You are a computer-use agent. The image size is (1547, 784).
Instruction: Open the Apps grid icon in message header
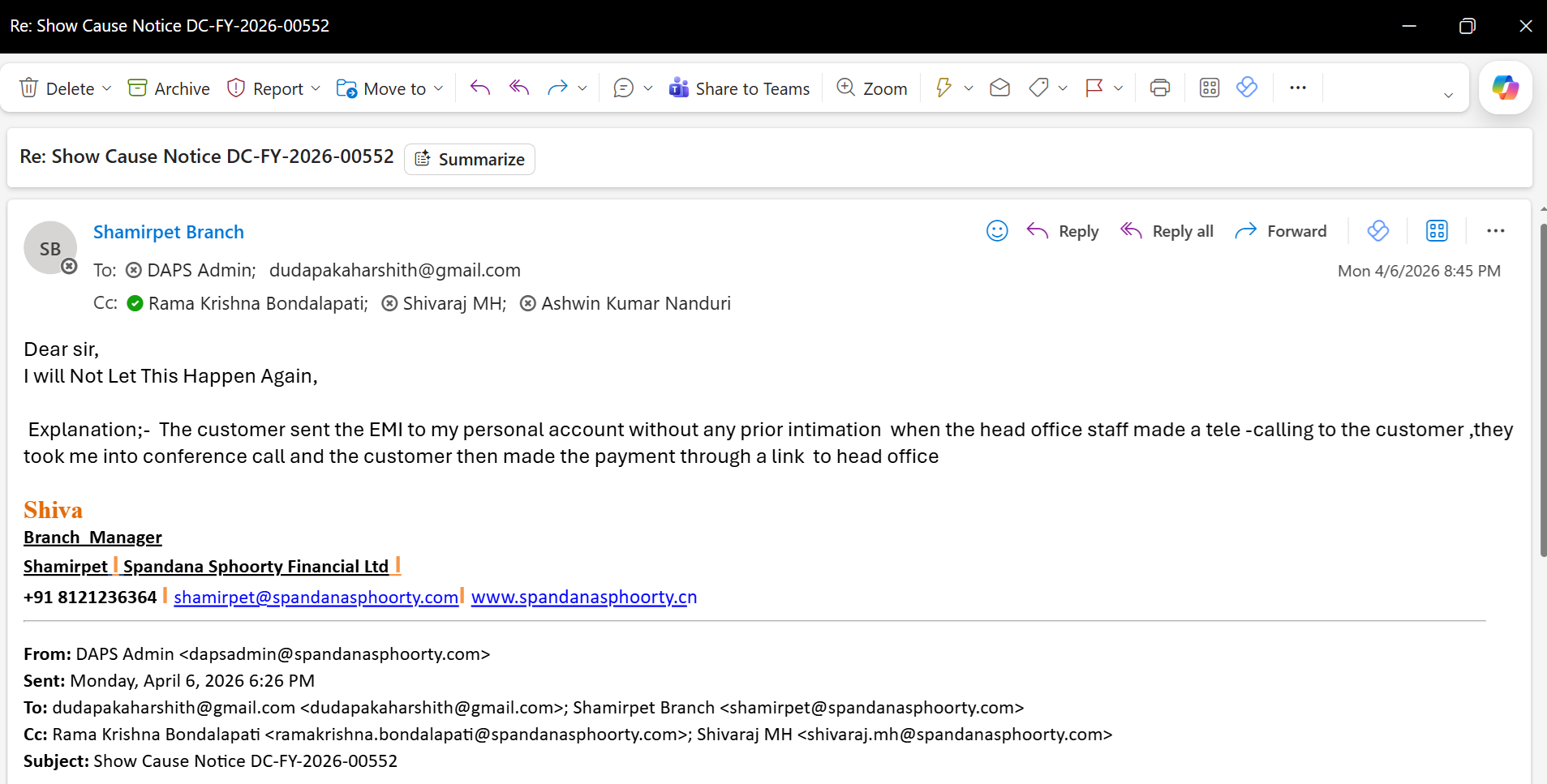[x=1436, y=231]
